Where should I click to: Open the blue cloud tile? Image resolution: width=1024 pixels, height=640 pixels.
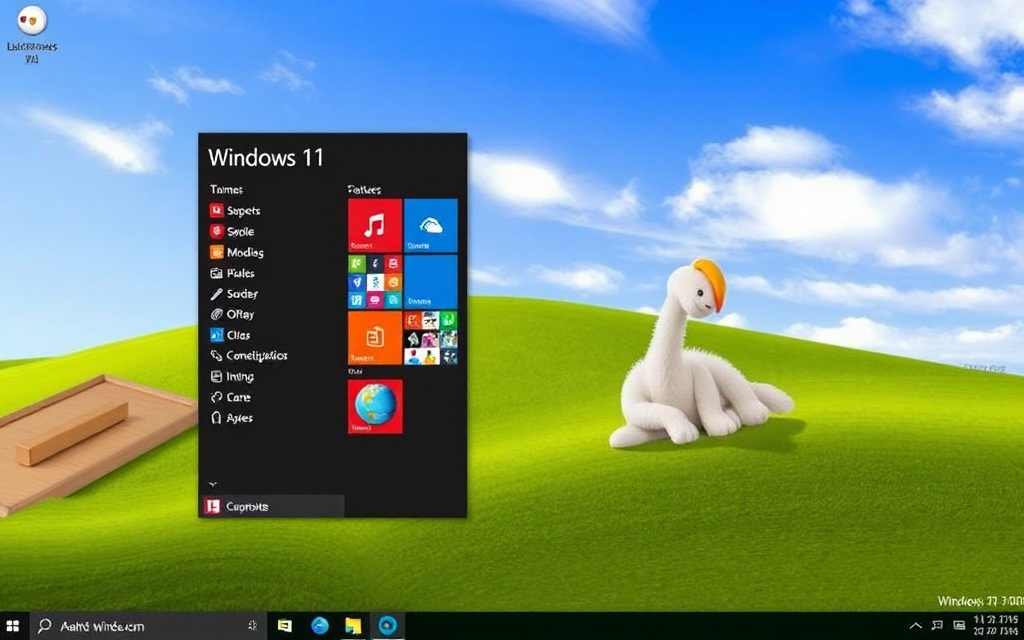[x=431, y=225]
